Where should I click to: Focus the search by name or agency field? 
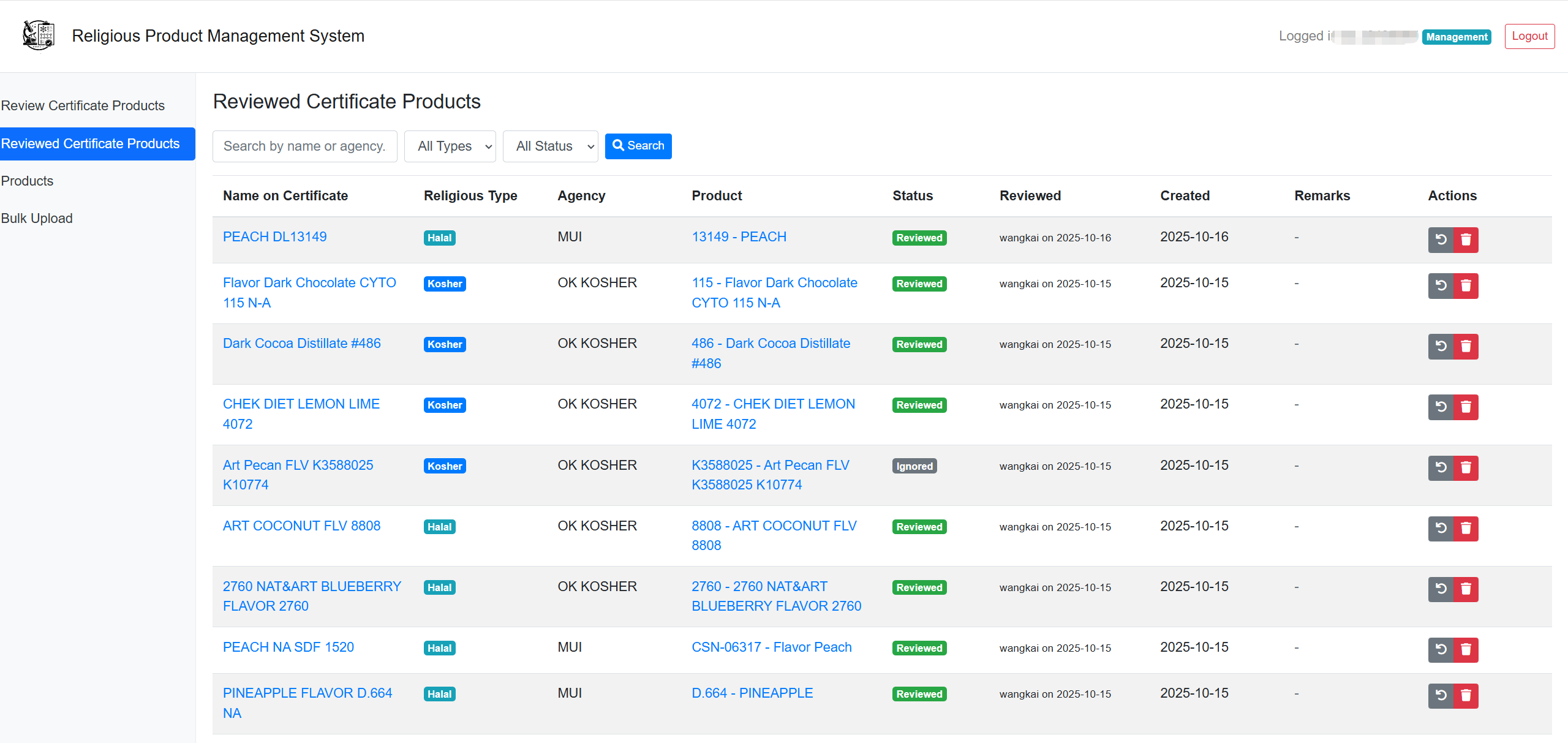tap(304, 146)
